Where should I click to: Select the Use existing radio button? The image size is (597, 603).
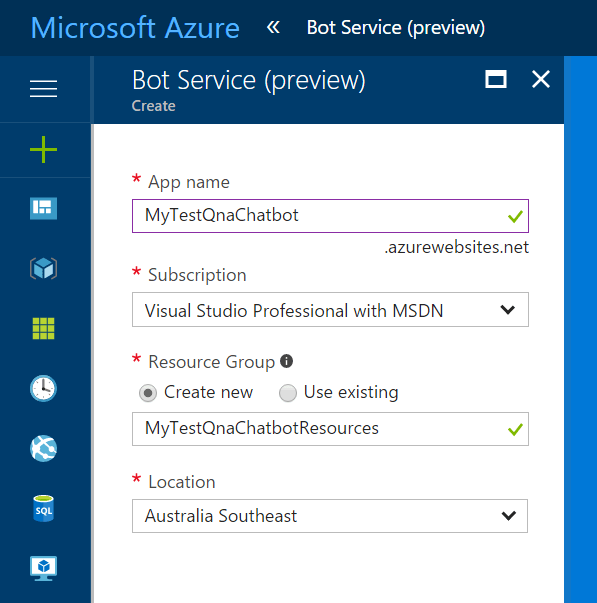[x=288, y=393]
